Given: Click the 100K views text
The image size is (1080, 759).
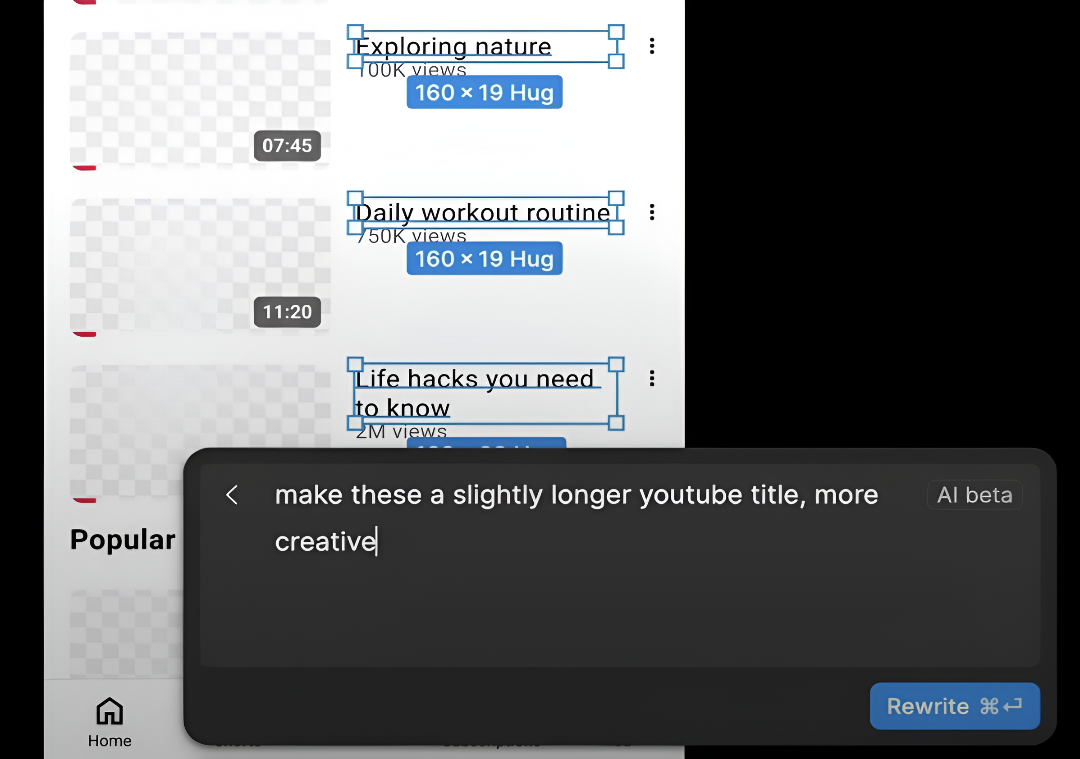Looking at the screenshot, I should pyautogui.click(x=412, y=70).
